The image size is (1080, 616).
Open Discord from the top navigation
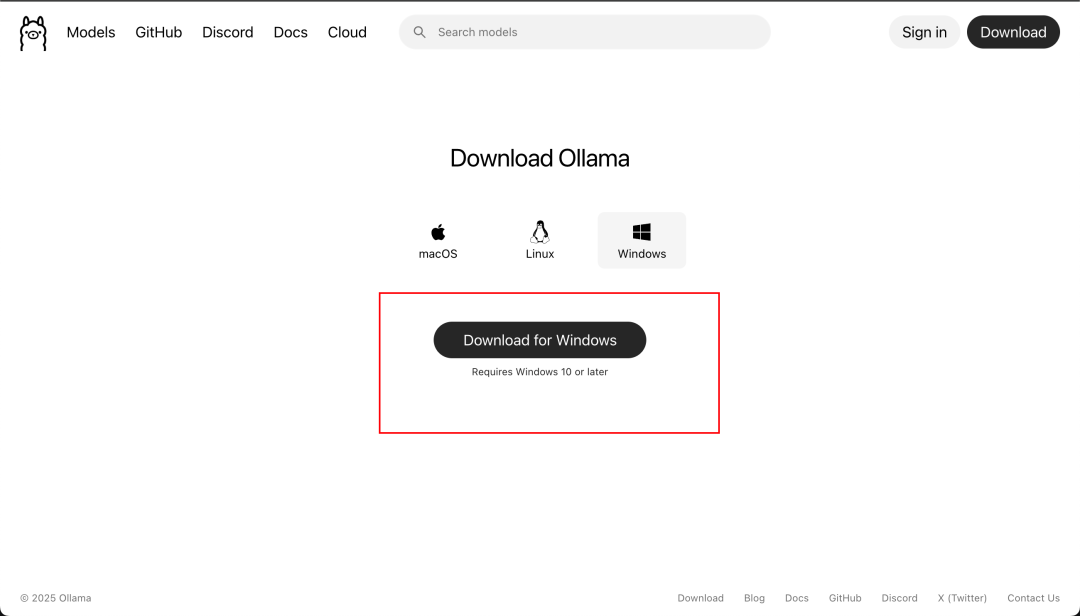tap(228, 32)
